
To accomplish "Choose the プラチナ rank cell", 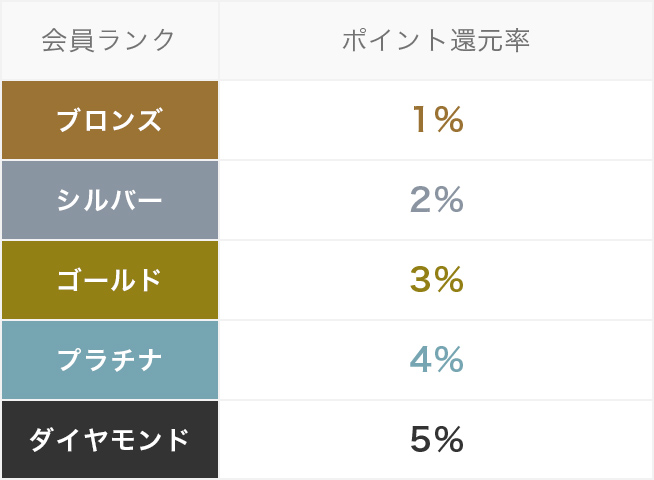I will [109, 360].
